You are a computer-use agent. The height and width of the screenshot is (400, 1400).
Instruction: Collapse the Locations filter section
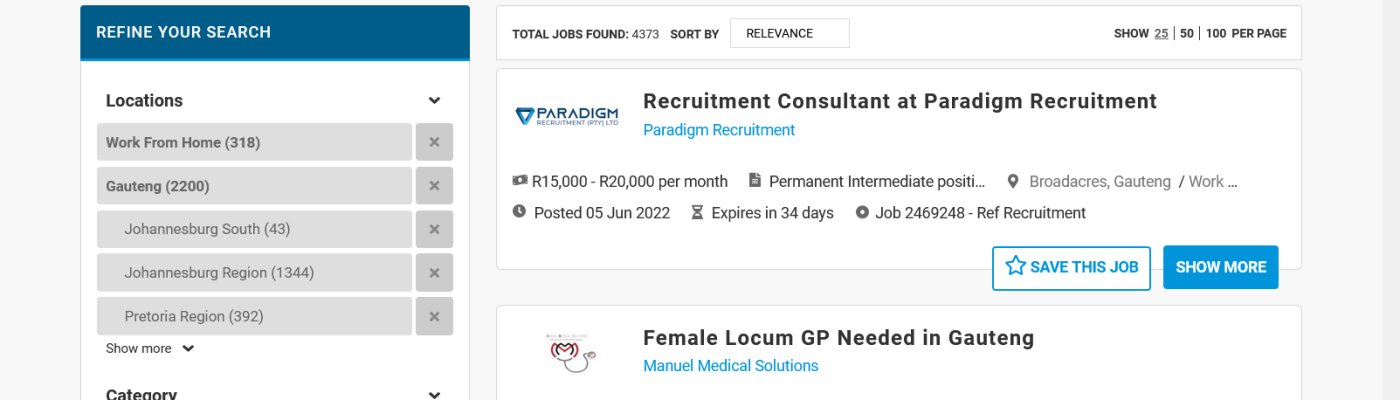[x=434, y=101]
